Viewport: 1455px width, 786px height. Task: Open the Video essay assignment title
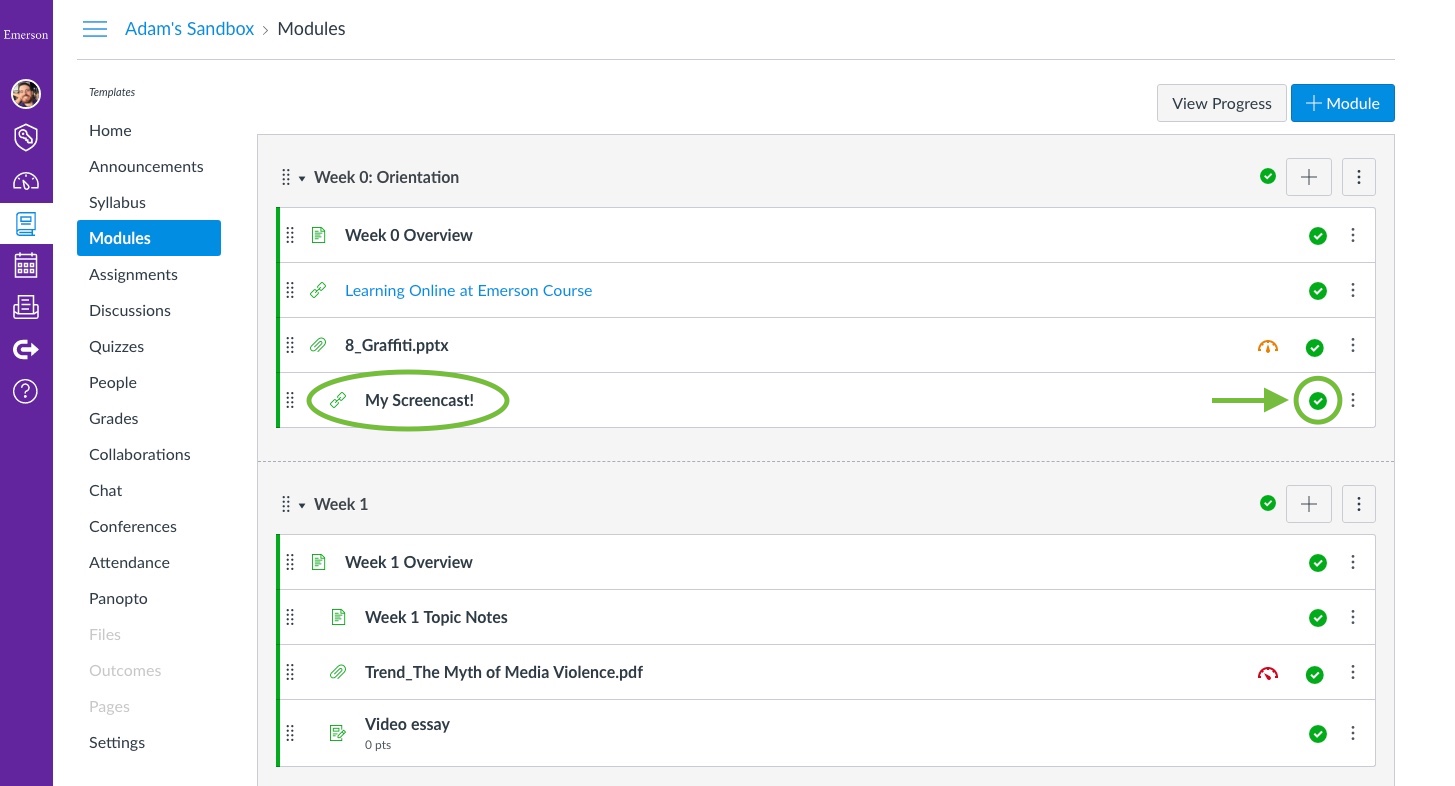point(407,724)
